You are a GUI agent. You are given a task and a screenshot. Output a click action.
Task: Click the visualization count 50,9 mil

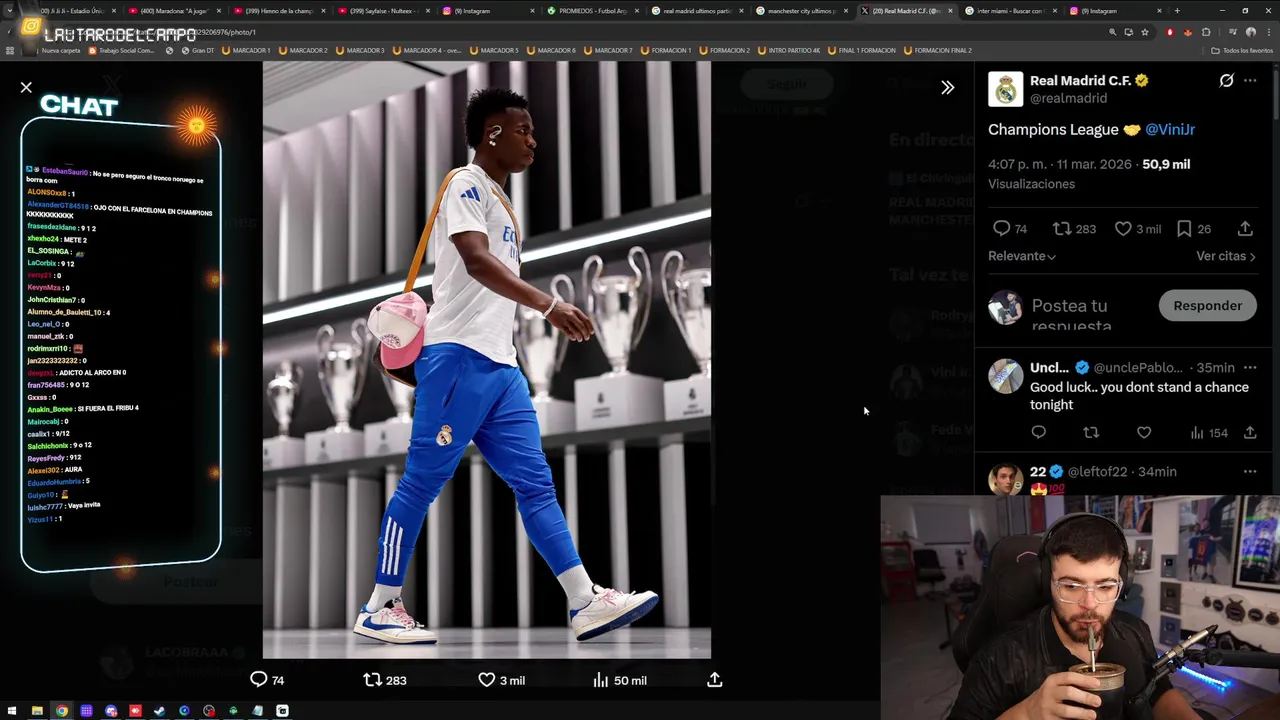1166,164
